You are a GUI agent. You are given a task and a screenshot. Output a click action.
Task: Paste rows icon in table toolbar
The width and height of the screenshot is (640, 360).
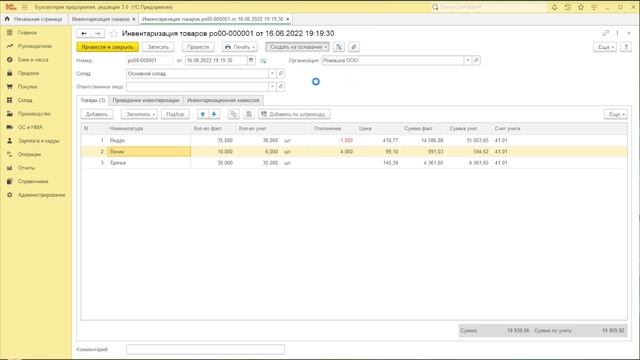[x=249, y=114]
